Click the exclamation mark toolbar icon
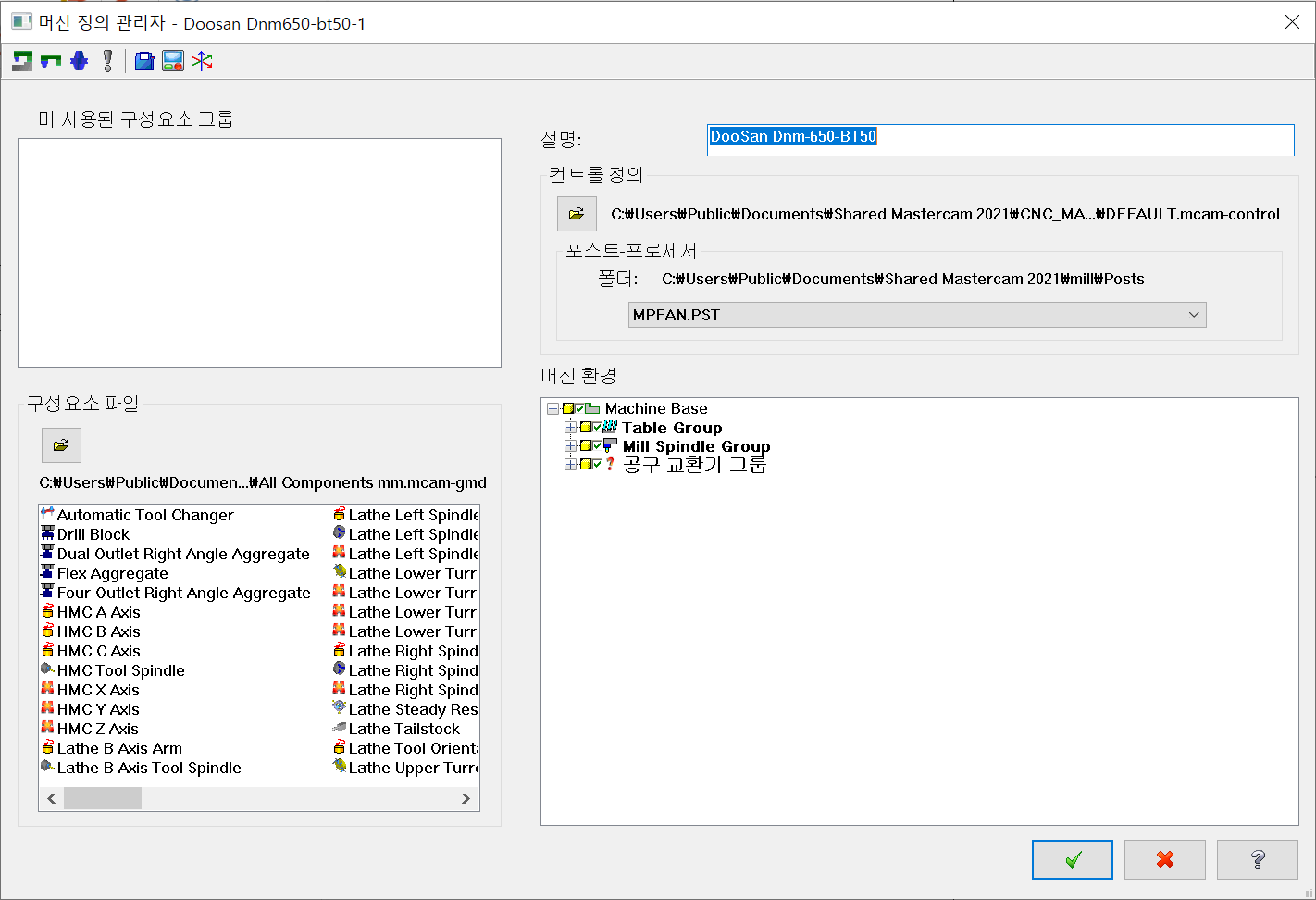 108,61
